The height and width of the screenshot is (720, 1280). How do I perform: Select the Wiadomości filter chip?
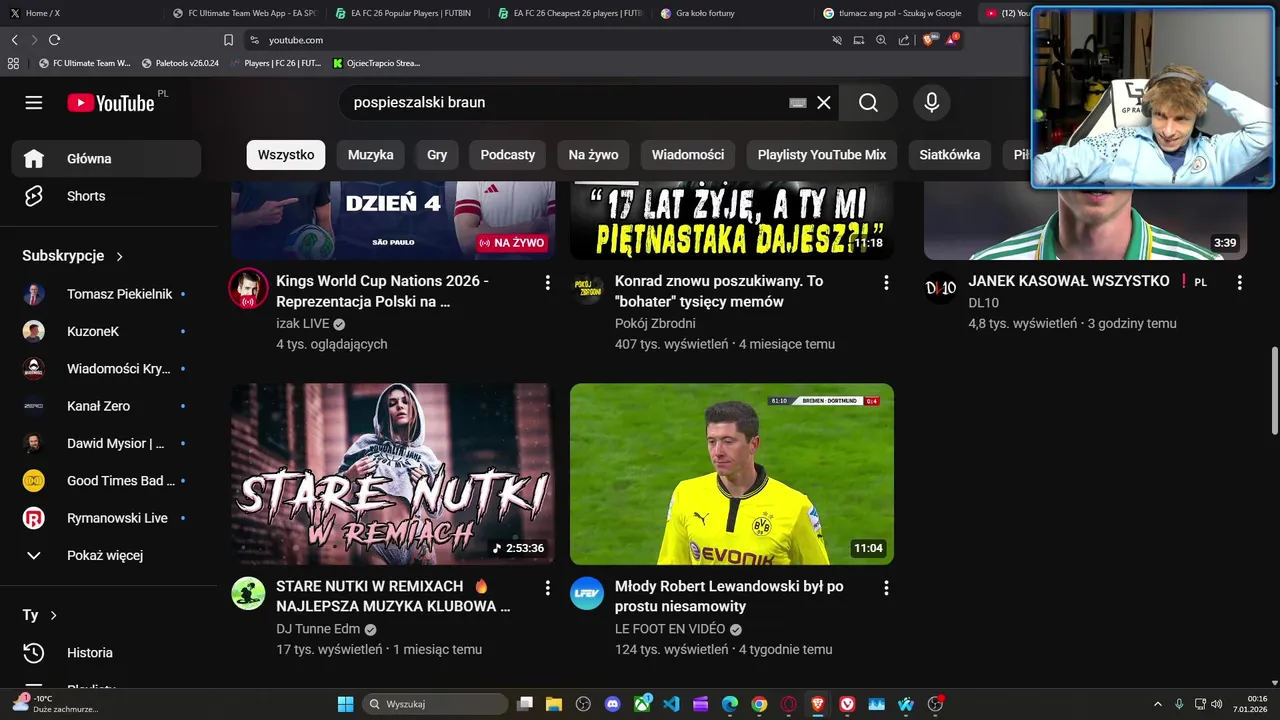(x=688, y=155)
